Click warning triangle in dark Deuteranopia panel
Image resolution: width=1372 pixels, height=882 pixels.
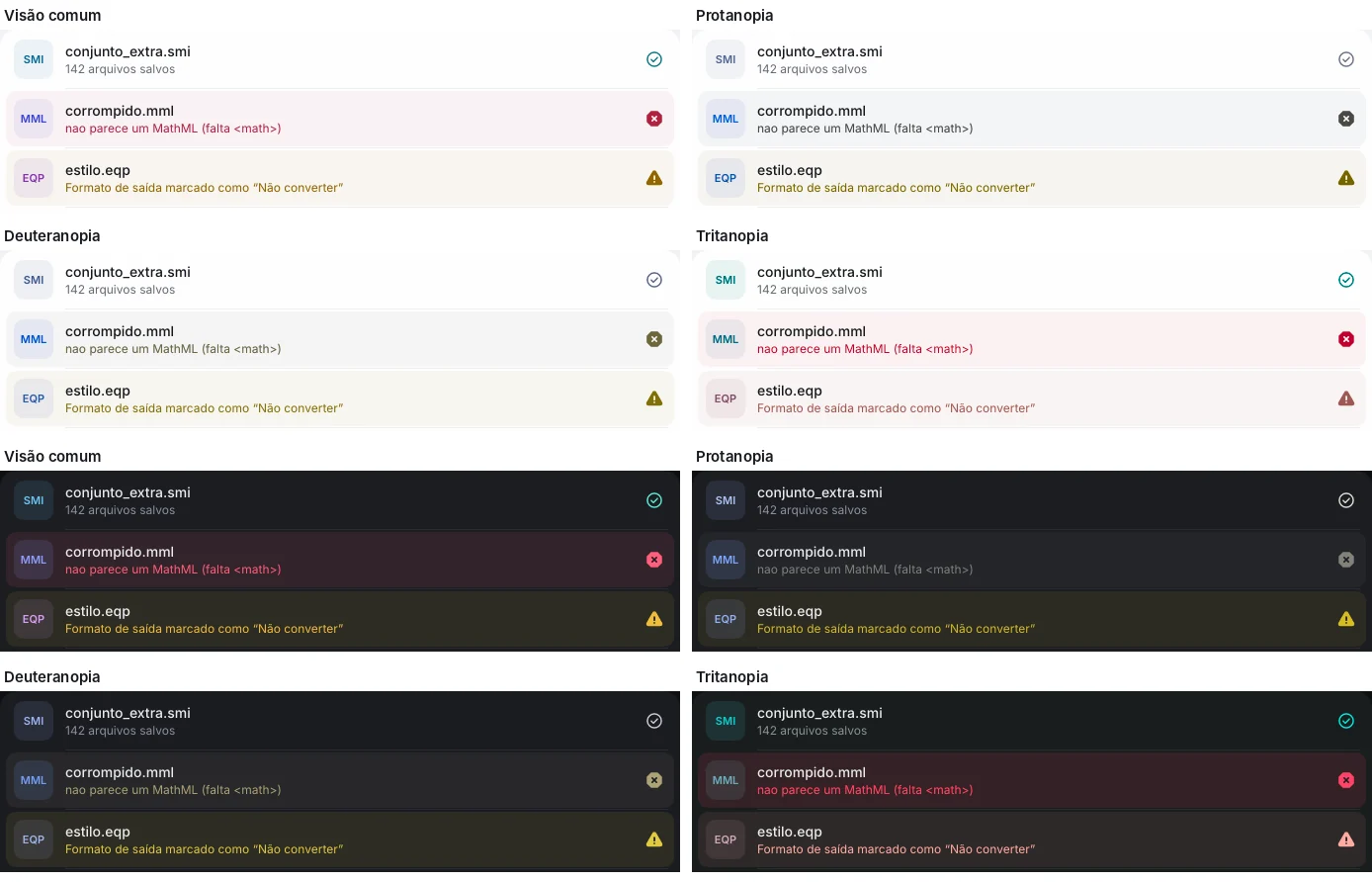tap(654, 839)
